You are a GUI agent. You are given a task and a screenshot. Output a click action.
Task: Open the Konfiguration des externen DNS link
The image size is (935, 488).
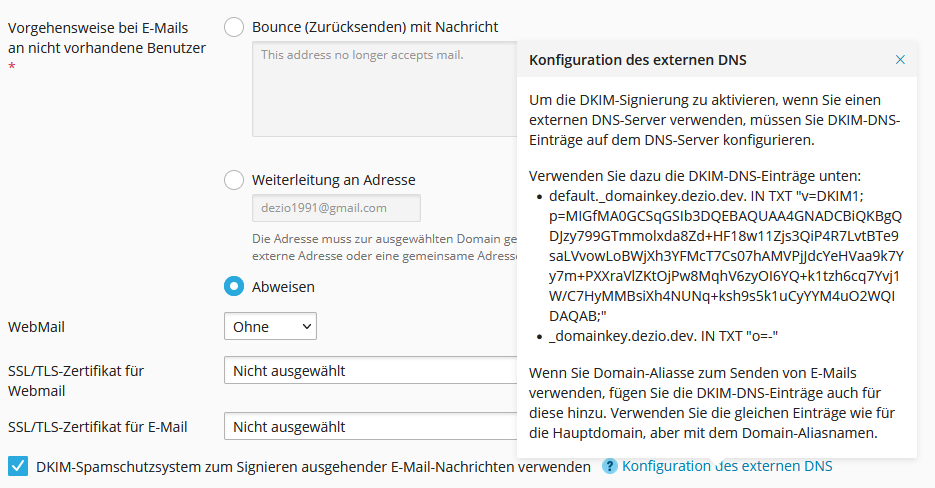click(727, 466)
